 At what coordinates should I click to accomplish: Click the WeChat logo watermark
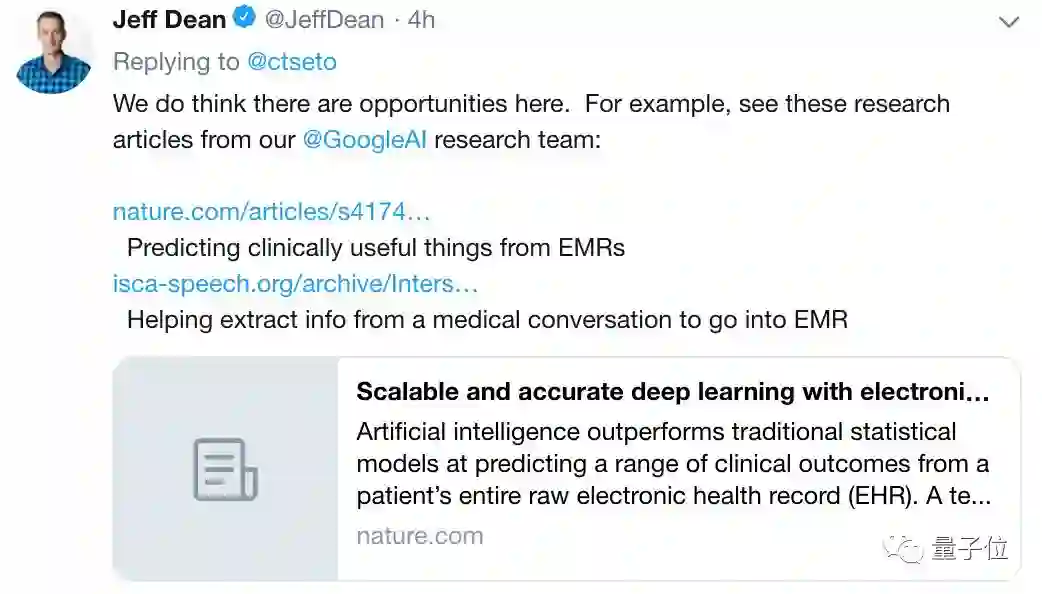909,549
